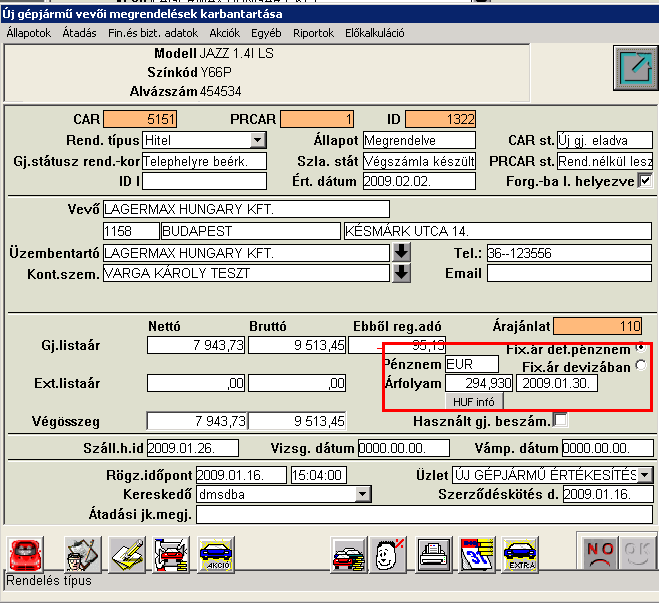Click the orange ID field 1322

pyautogui.click(x=440, y=119)
